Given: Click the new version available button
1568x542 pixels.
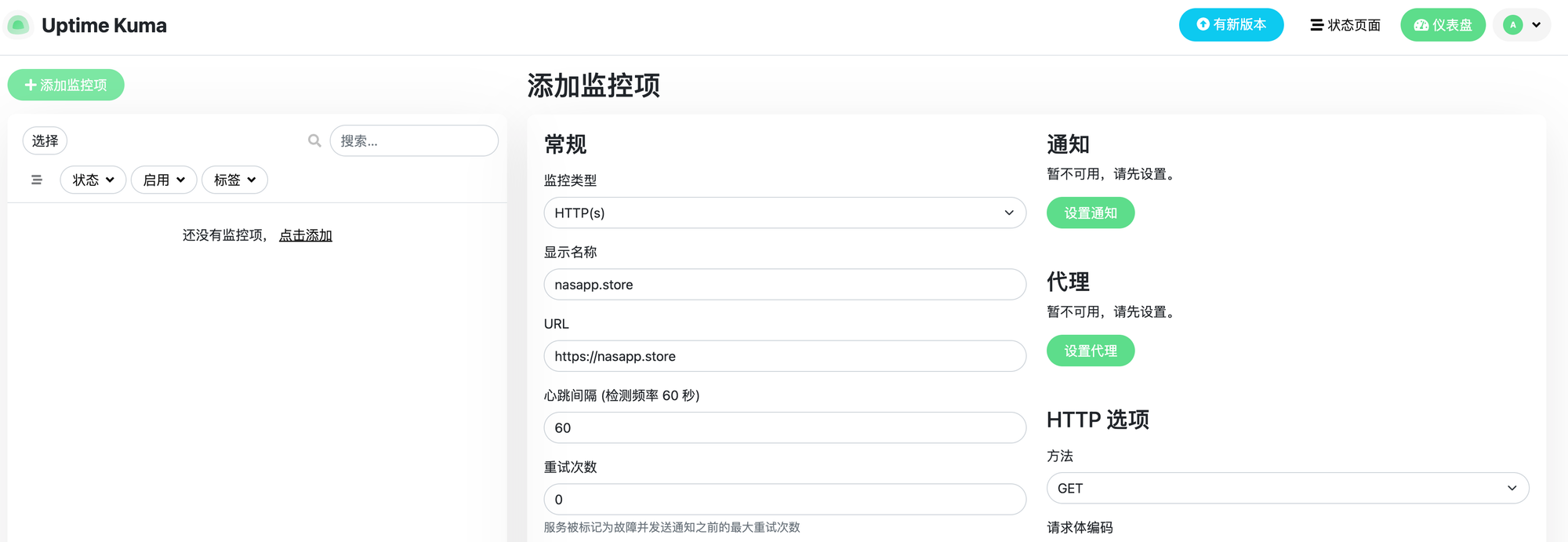Looking at the screenshot, I should (x=1231, y=25).
